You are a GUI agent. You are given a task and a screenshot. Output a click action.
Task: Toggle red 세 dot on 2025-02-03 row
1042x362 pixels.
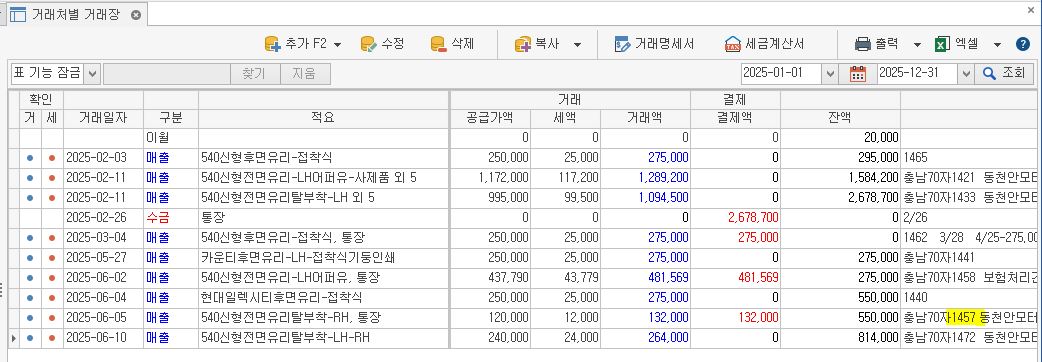(52, 158)
